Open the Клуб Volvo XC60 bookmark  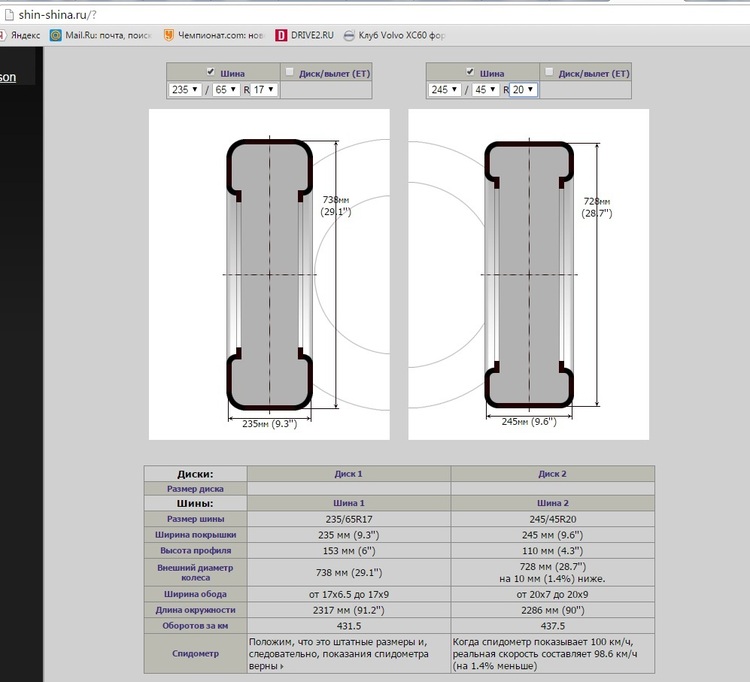(393, 35)
